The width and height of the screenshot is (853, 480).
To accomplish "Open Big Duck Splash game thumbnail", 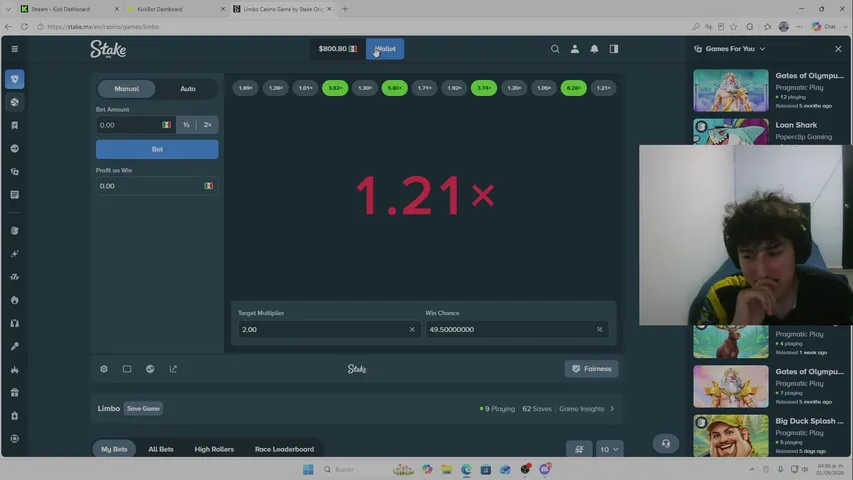I will pos(731,436).
